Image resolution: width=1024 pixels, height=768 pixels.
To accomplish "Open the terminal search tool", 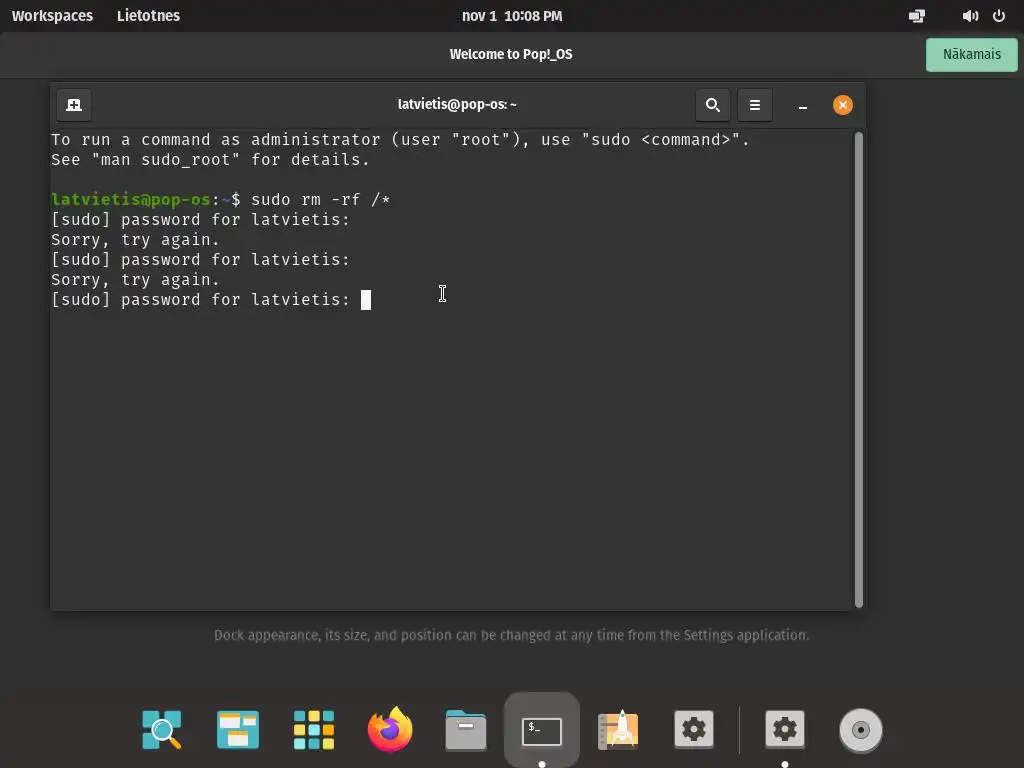I will point(712,105).
